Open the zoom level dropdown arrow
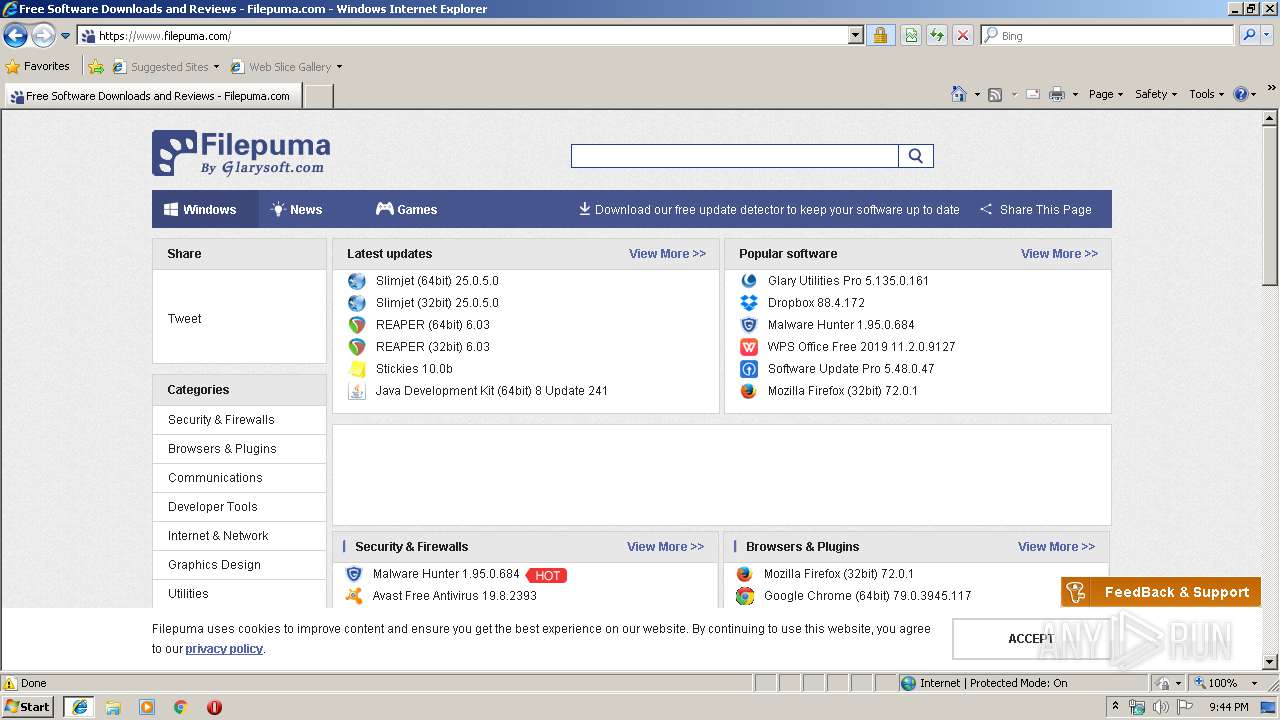The width and height of the screenshot is (1280, 720). [1254, 683]
